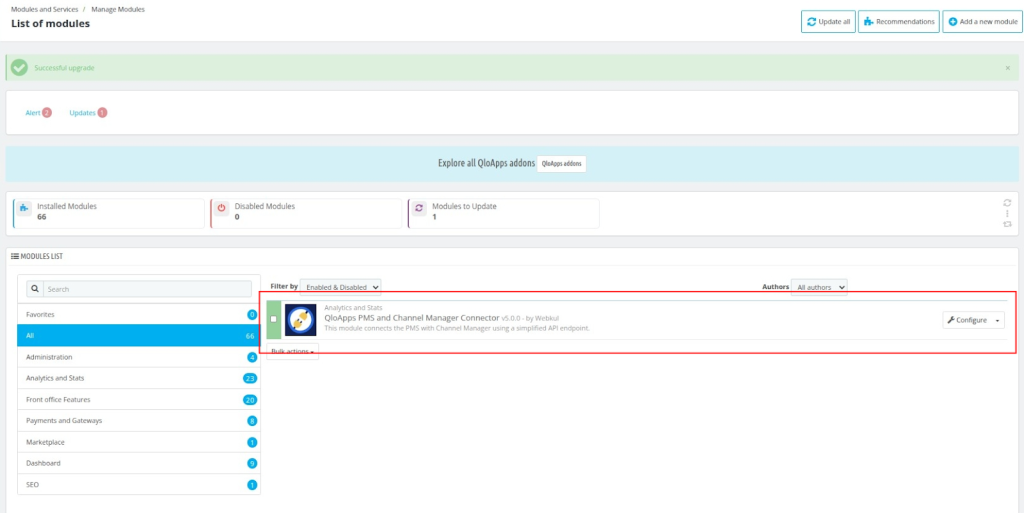Viewport: 1024px width, 513px height.
Task: Click the Disabled Modules power icon
Action: click(222, 212)
